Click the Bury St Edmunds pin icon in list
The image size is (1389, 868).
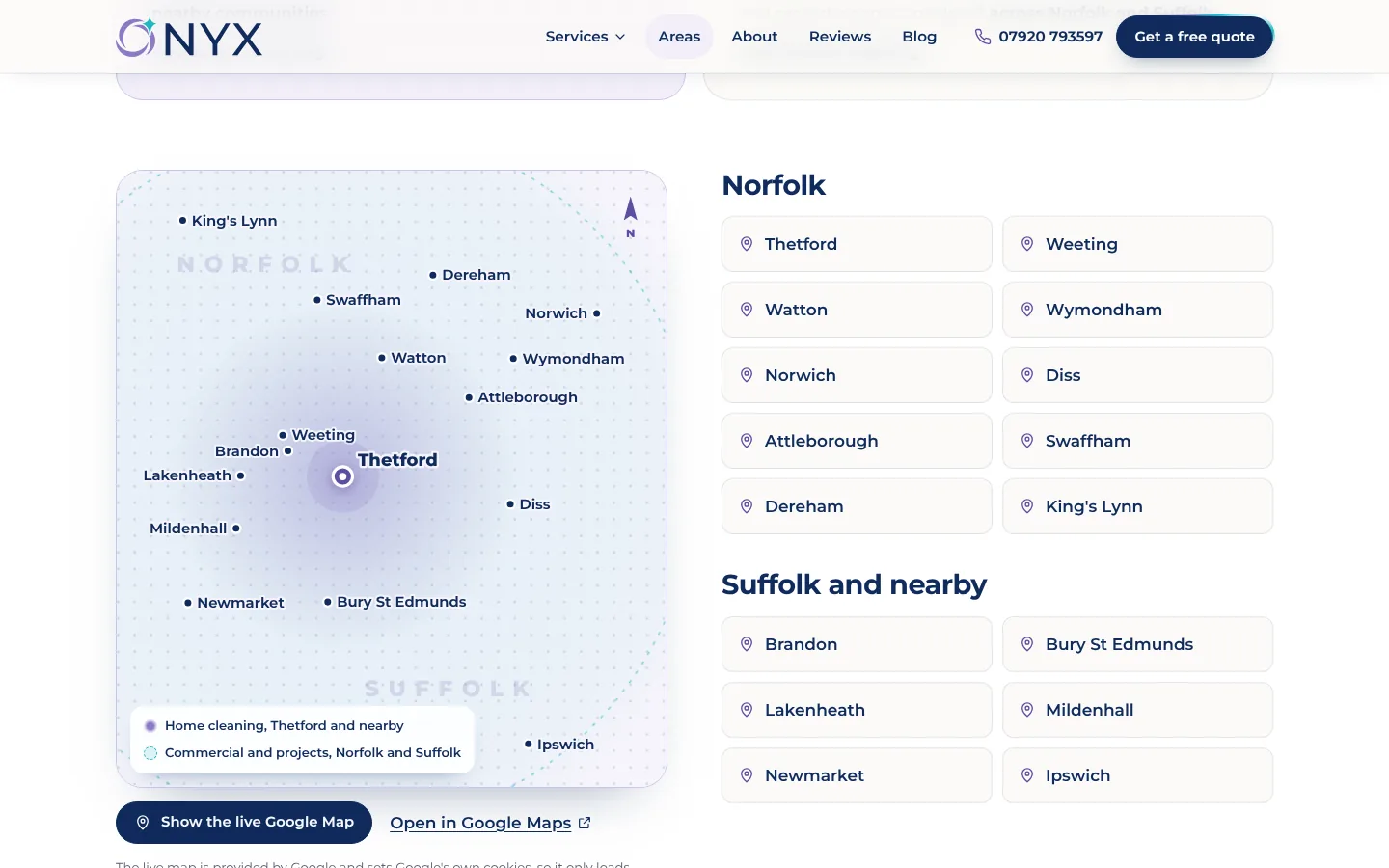point(1027,644)
